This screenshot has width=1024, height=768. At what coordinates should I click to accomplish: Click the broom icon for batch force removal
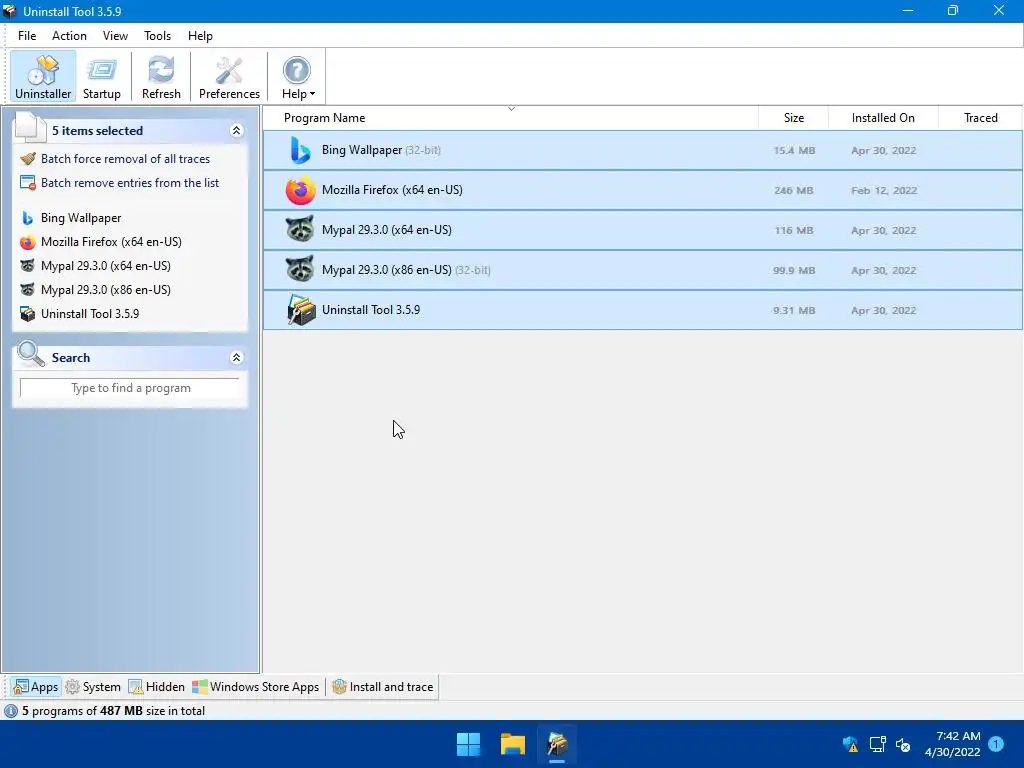[27, 159]
